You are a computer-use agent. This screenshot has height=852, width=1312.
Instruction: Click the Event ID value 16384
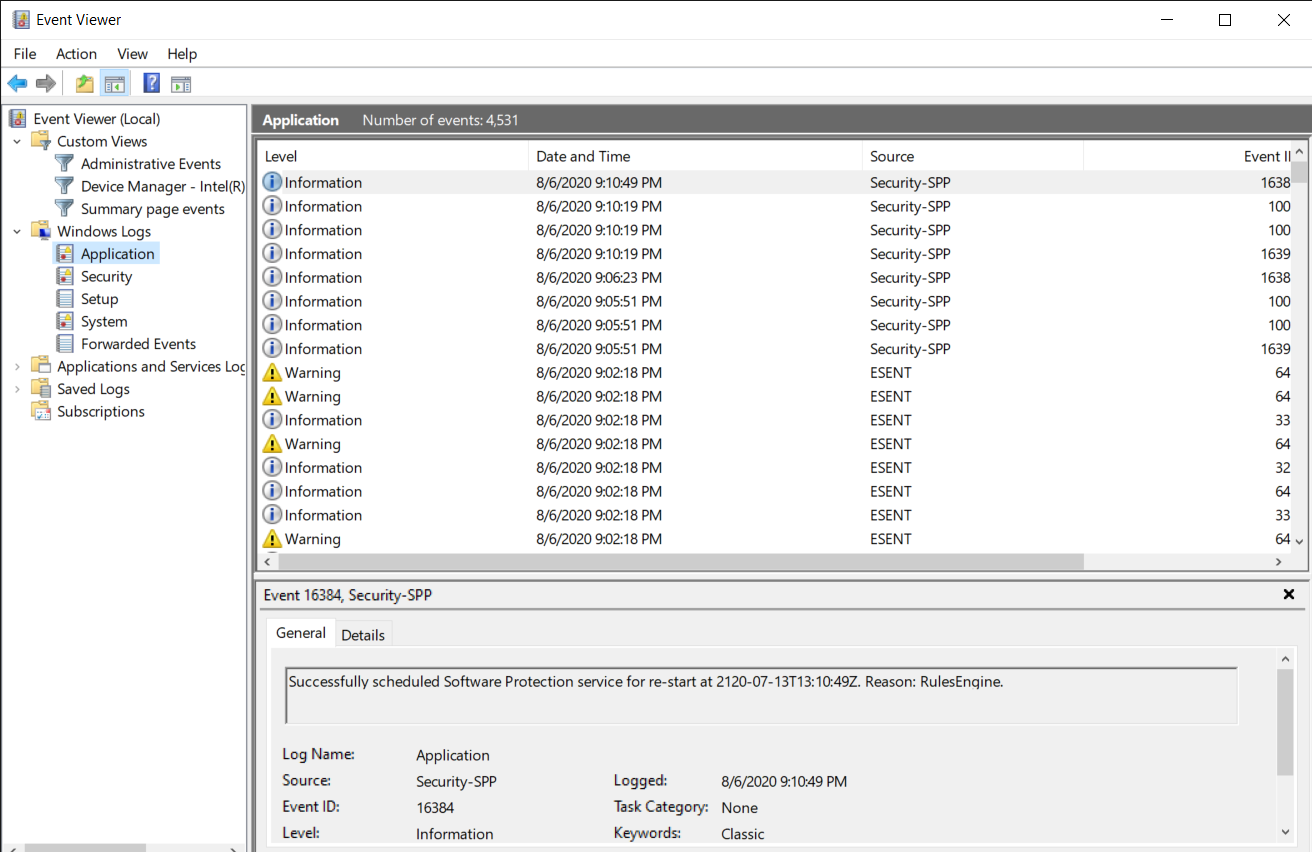pyautogui.click(x=435, y=808)
